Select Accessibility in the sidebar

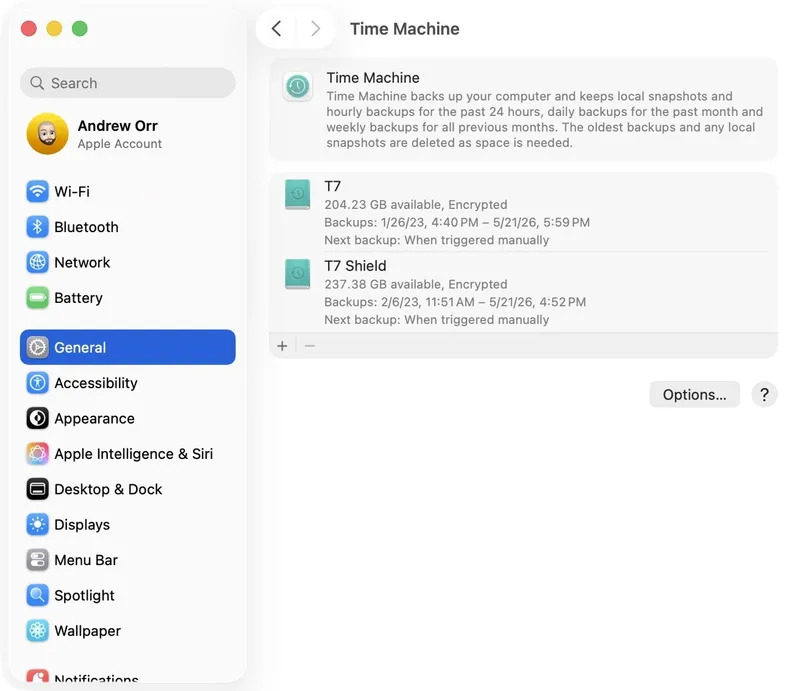point(128,383)
